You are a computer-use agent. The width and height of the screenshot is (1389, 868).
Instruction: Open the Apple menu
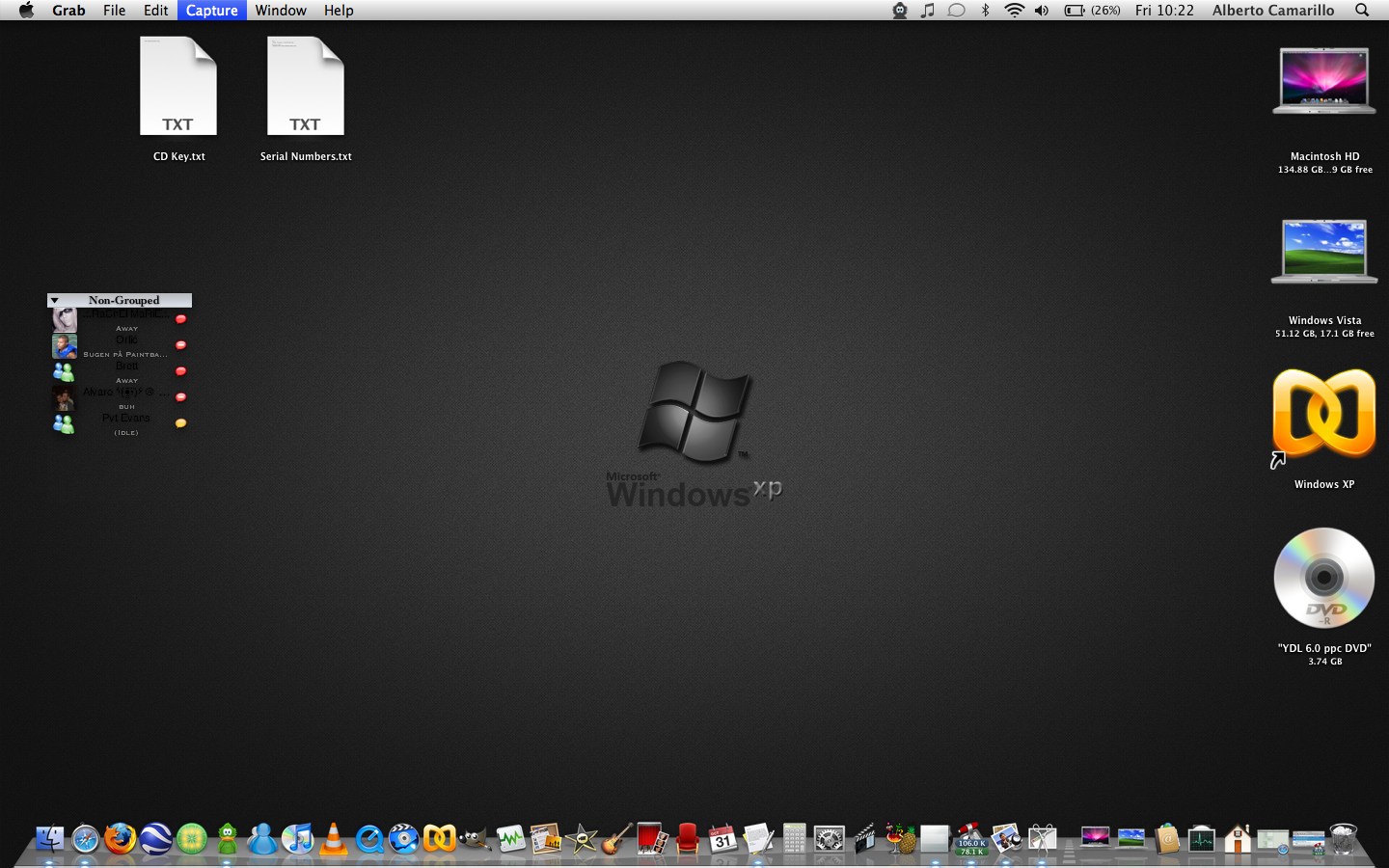[26, 11]
